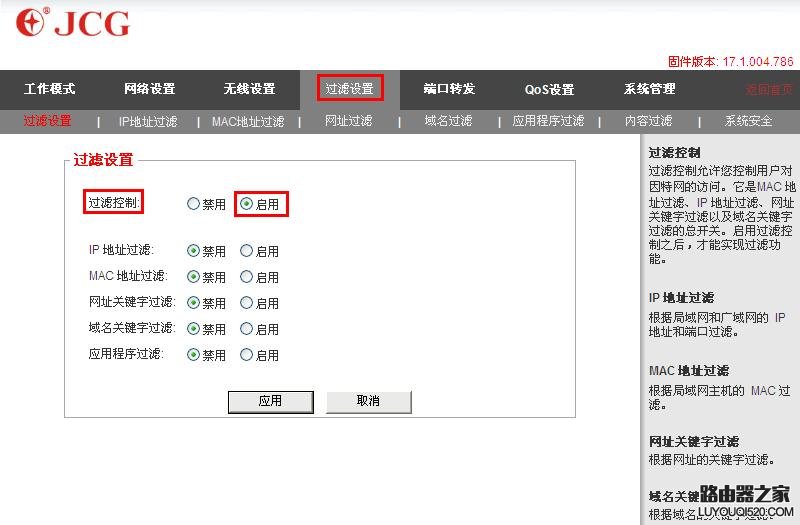The width and height of the screenshot is (800, 525).
Task: Set 过滤控制 to 启用
Action: pos(246,204)
